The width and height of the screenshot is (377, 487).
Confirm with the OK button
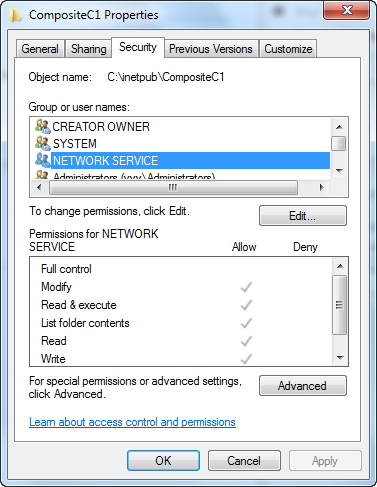163,461
